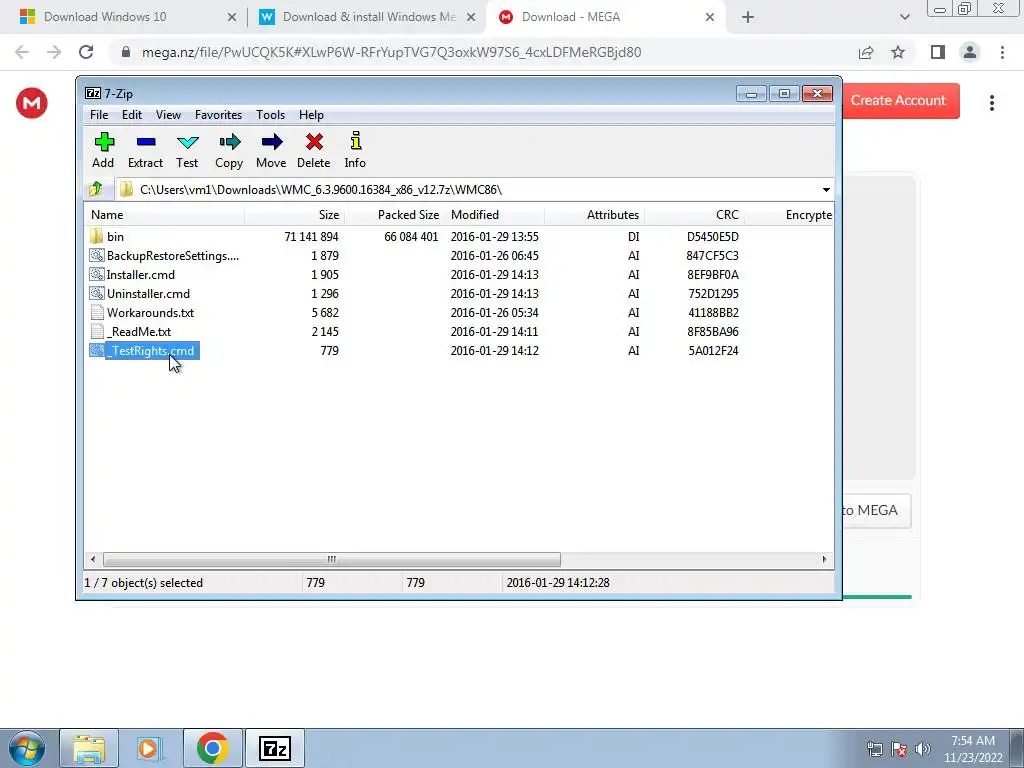Sort by the Attributes column header
Viewport: 1024px width, 768px height.
coord(594,215)
